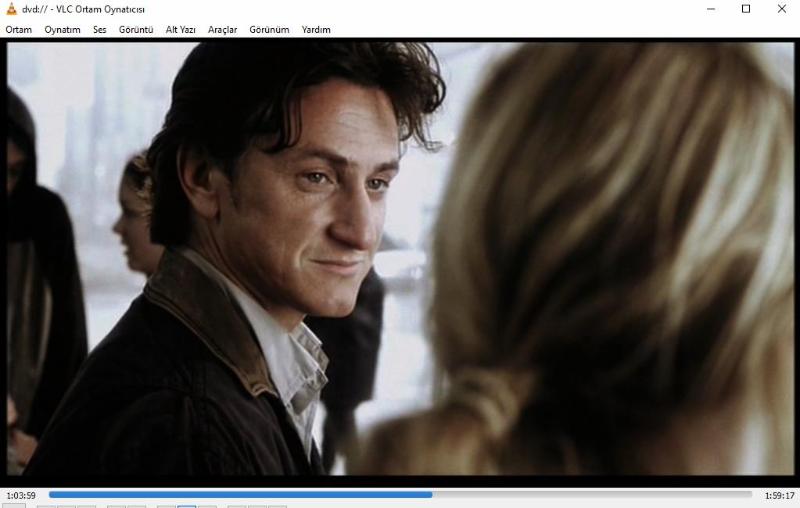Expand the Görüntü menu
800x508 pixels.
(136, 30)
